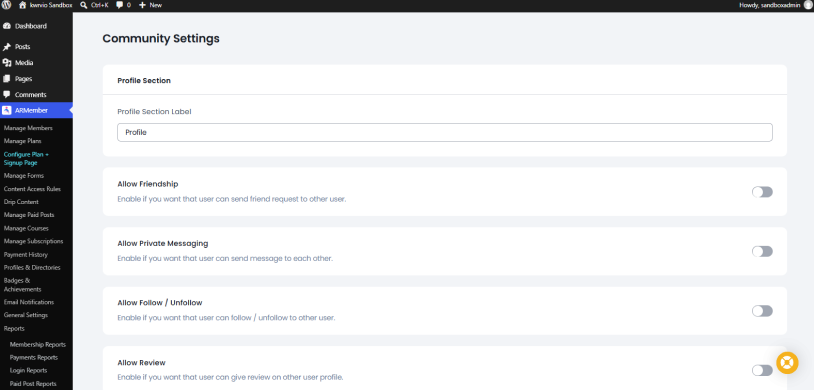This screenshot has height=390, width=814.
Task: Click the Pages icon in sidebar
Action: tap(7, 79)
